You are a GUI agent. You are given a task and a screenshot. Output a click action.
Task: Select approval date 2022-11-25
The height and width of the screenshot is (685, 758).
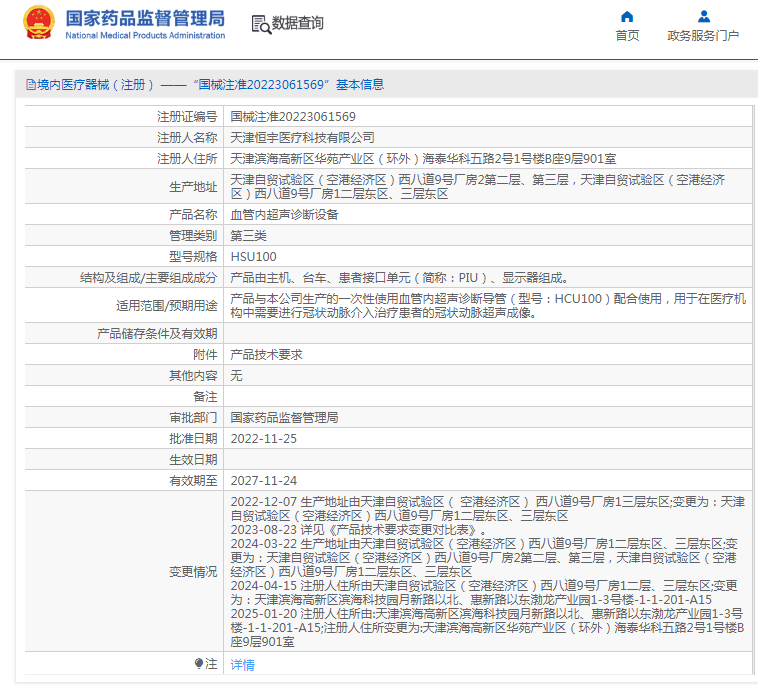(x=263, y=439)
